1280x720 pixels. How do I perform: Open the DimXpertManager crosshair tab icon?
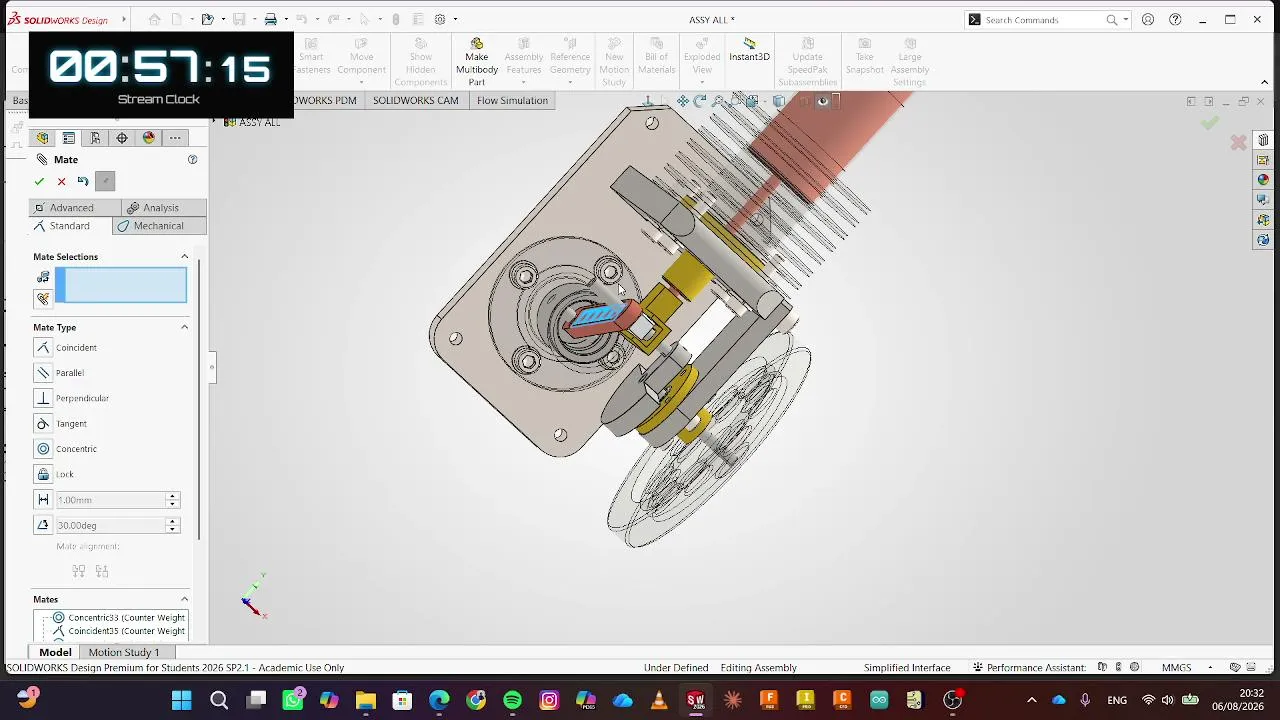(x=122, y=138)
